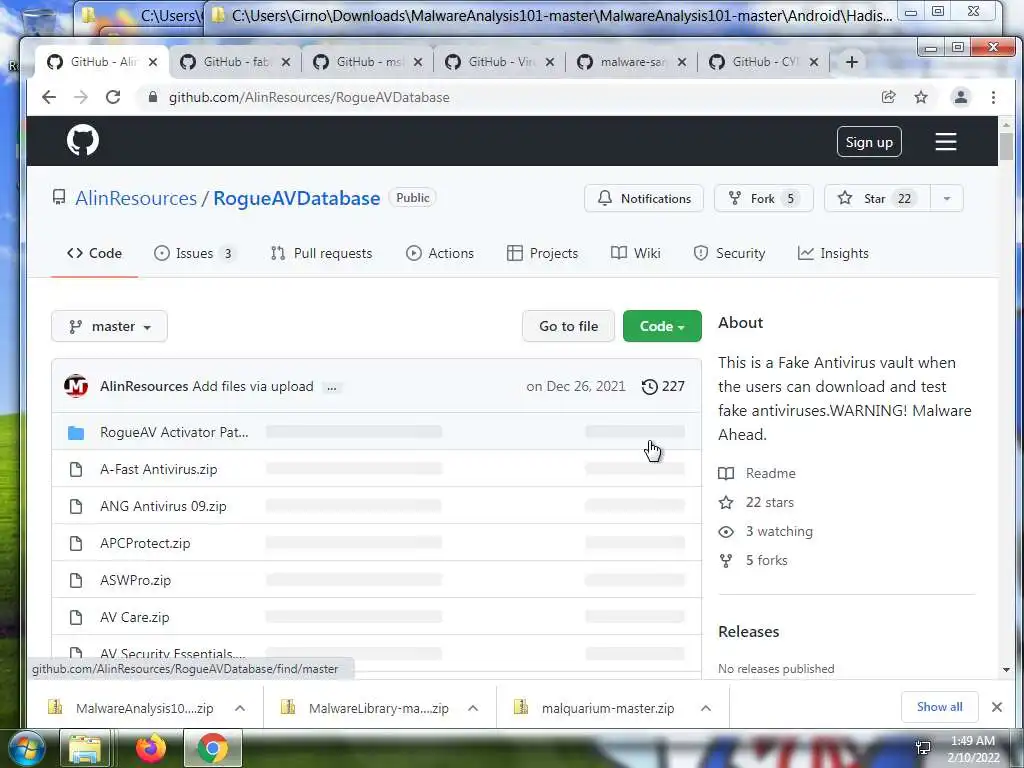The image size is (1024, 768).
Task: Click the address bar URL field
Action: [x=509, y=97]
